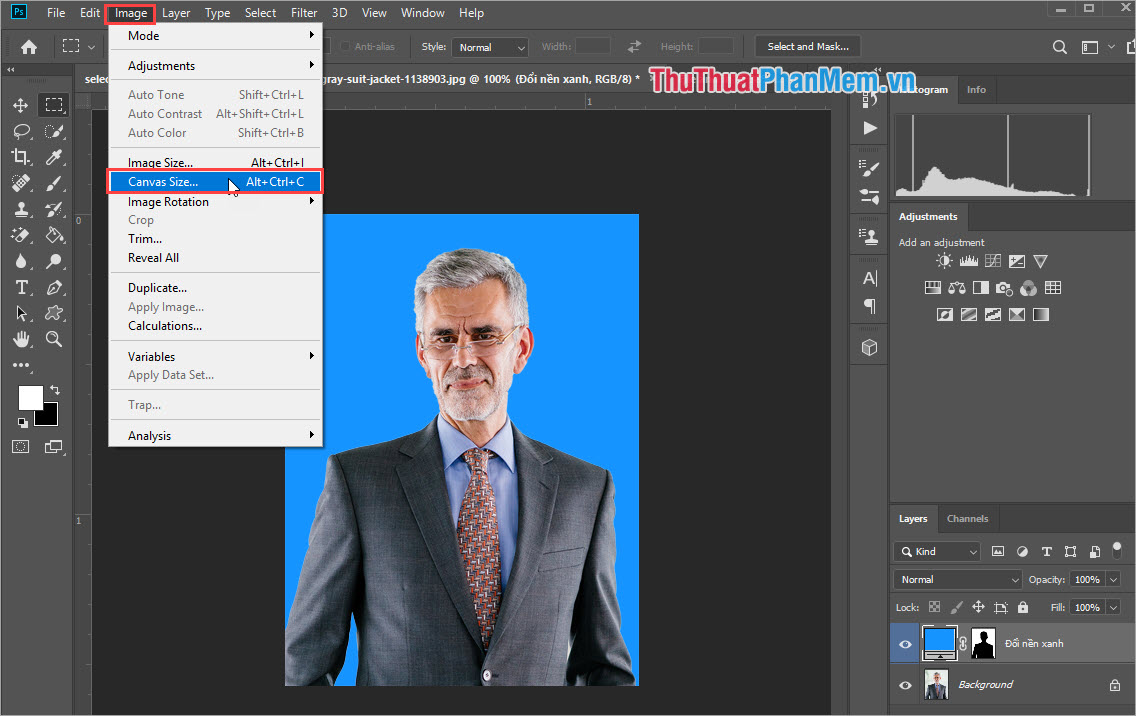
Task: Switch to the Channels tab
Action: pyautogui.click(x=967, y=518)
